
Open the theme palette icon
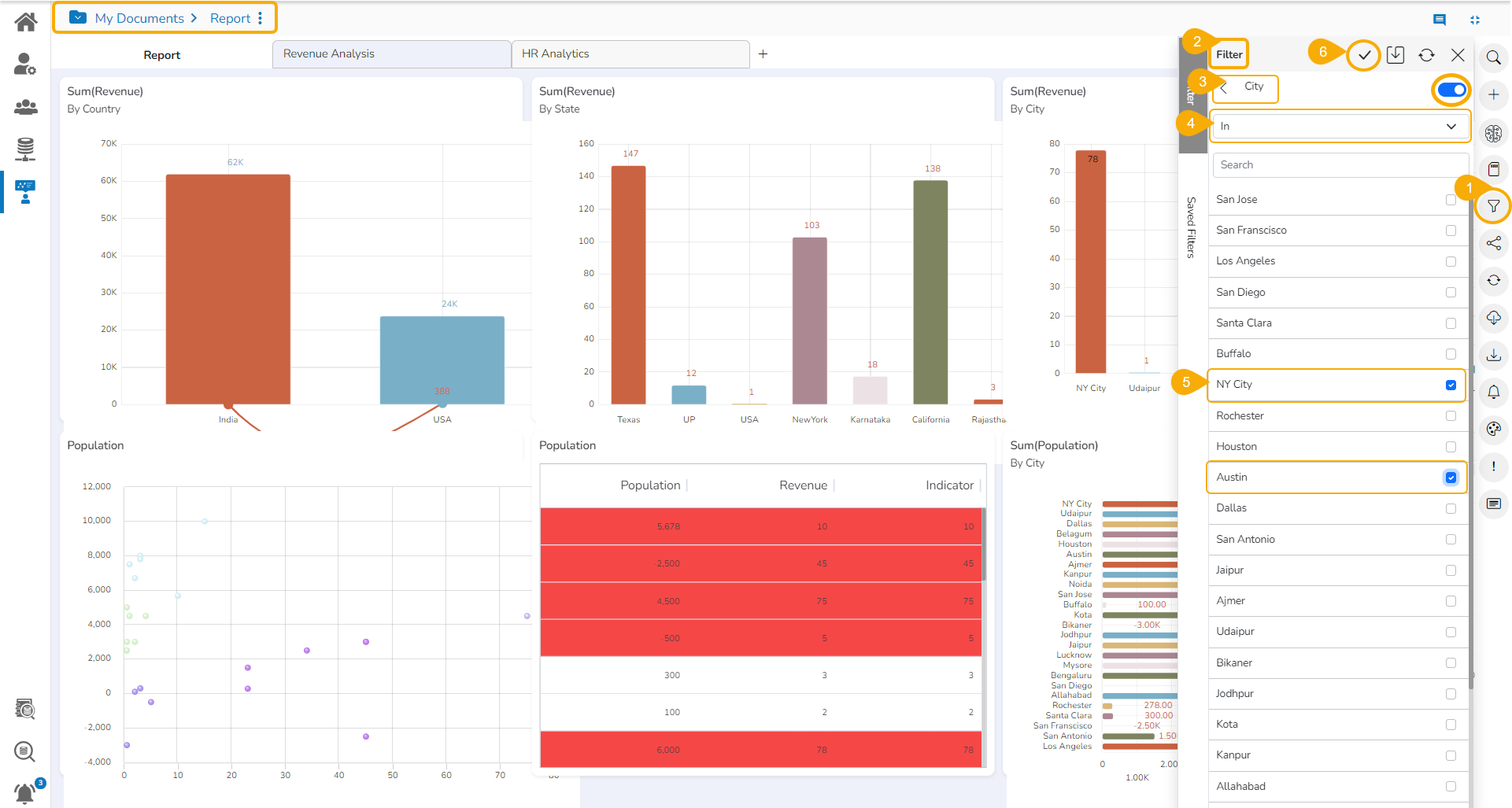(1493, 429)
